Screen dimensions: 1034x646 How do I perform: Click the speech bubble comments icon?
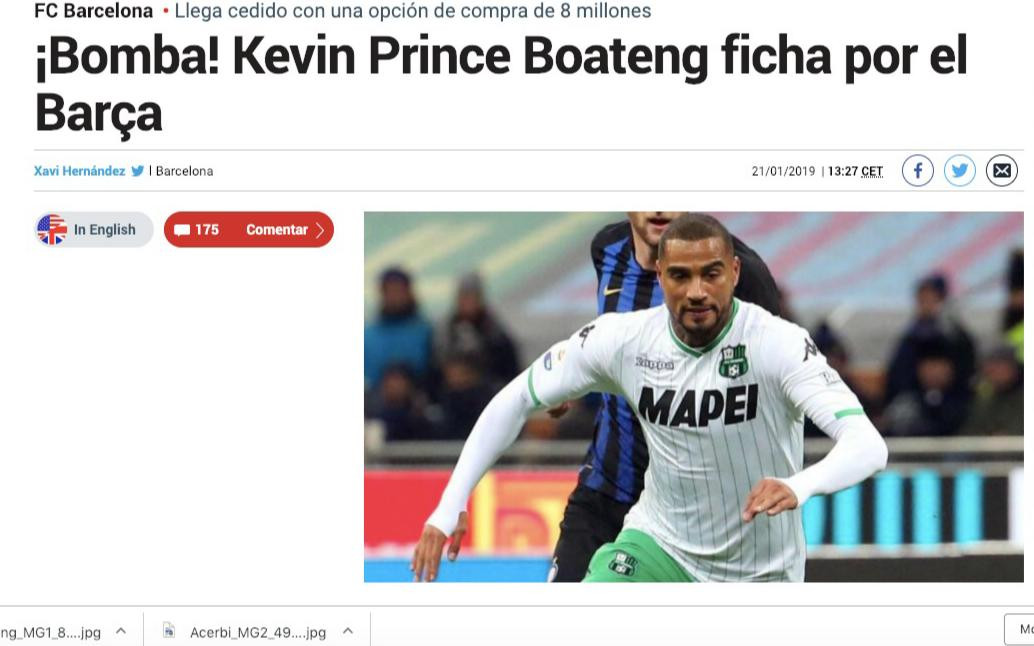click(x=182, y=230)
